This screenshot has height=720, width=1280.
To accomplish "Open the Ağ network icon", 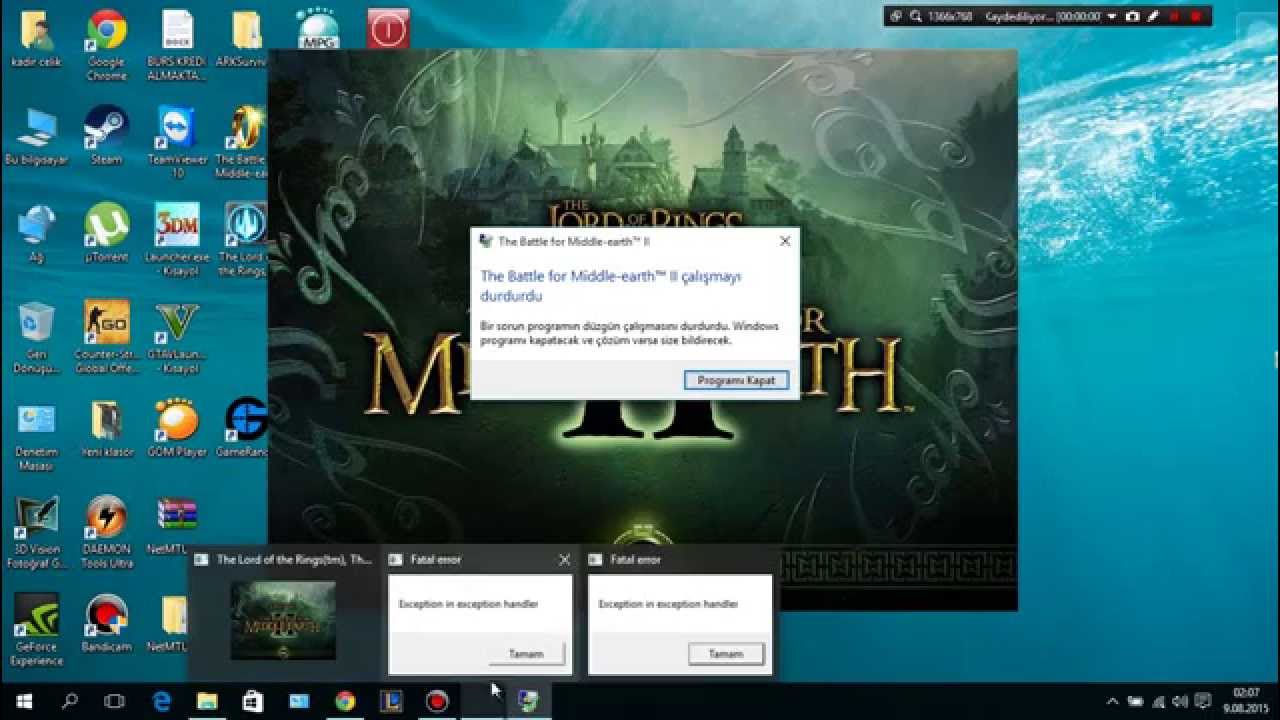I will coord(37,234).
